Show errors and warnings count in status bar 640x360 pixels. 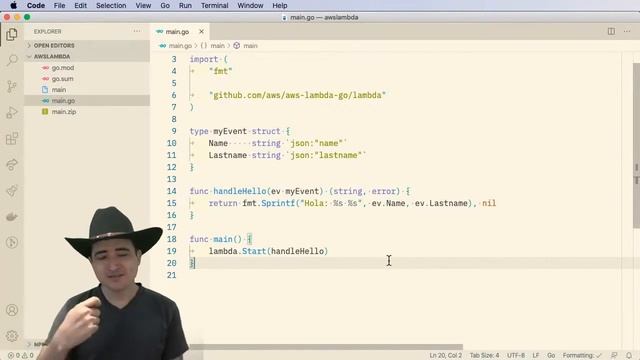pos(20,356)
